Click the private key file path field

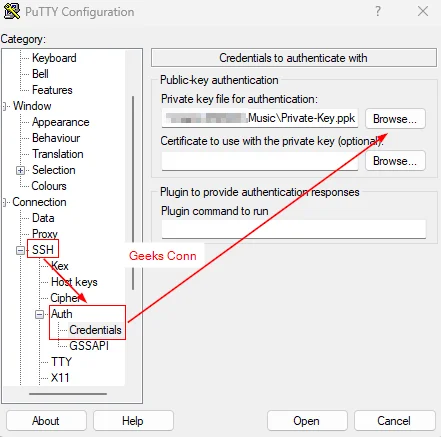(x=260, y=118)
